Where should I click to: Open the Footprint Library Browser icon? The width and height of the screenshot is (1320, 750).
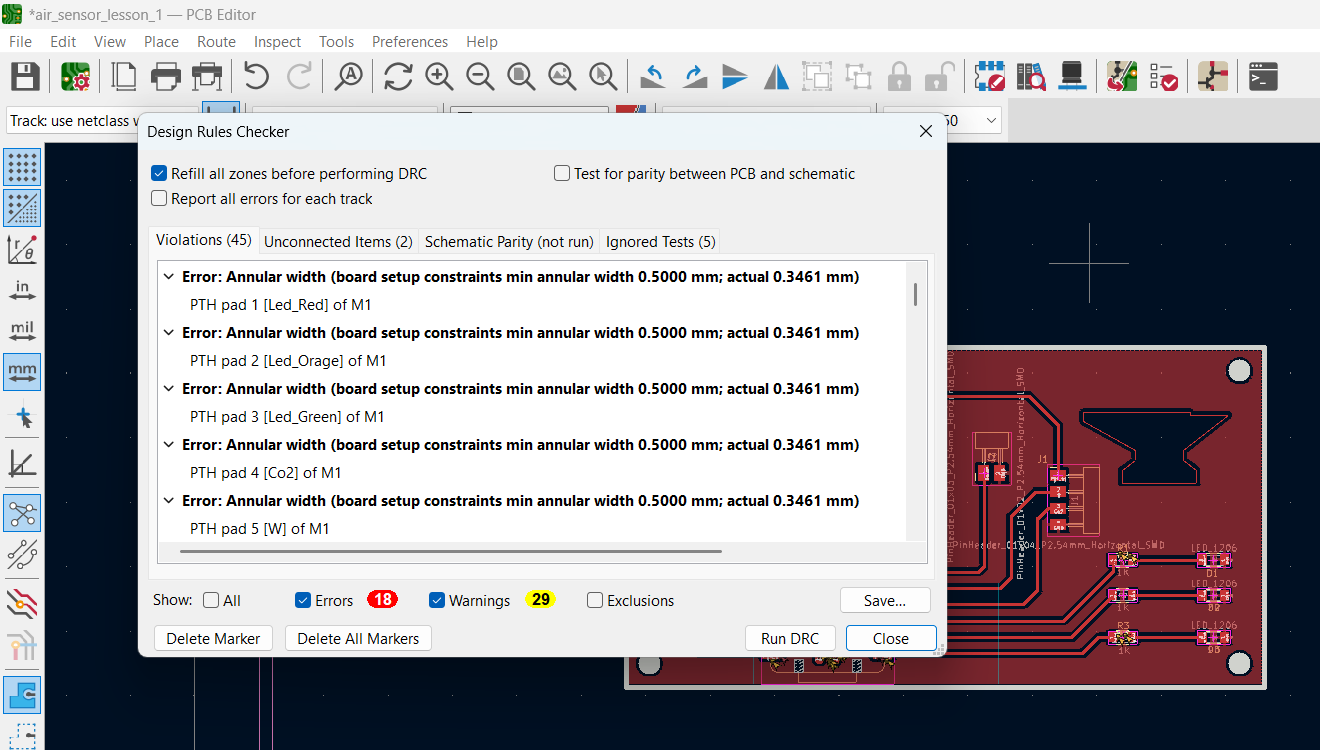tap(1031, 76)
